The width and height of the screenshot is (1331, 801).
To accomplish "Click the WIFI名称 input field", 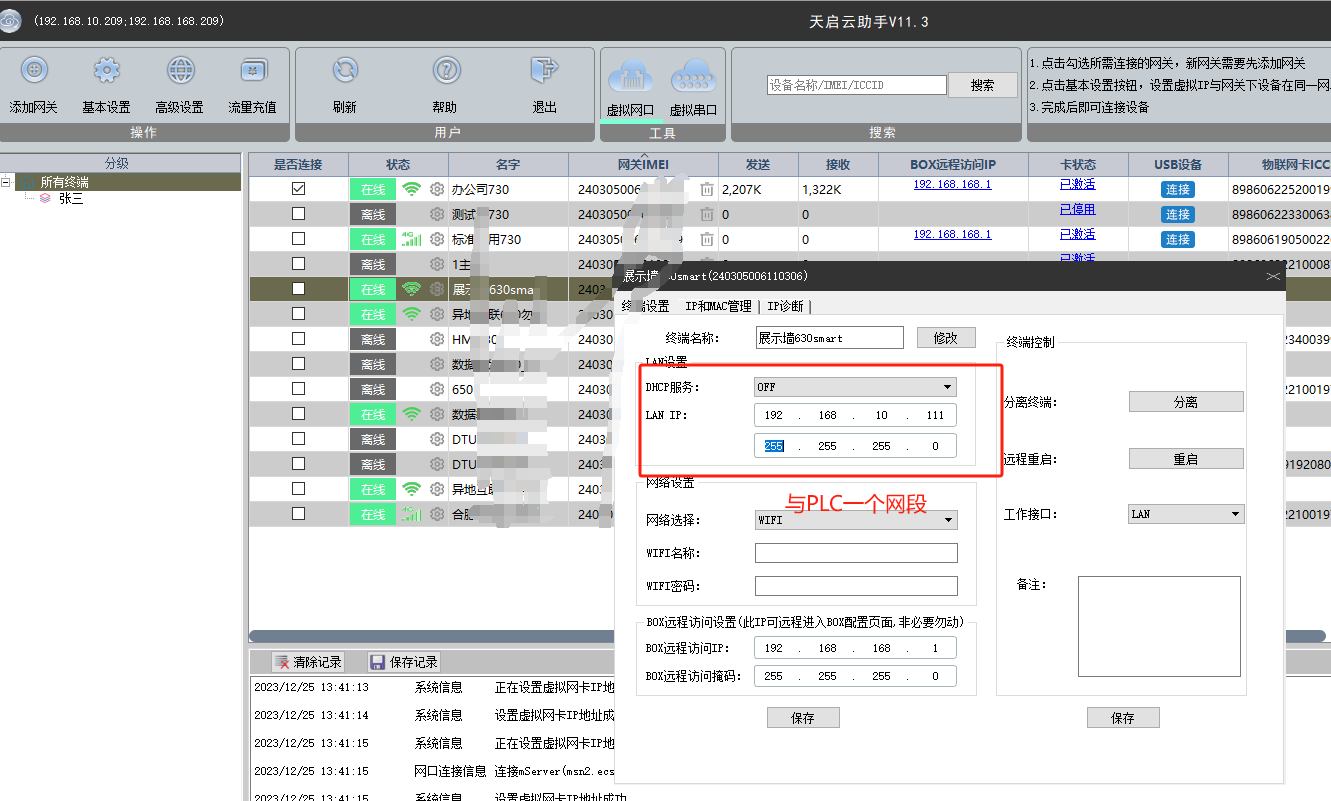I will point(856,553).
